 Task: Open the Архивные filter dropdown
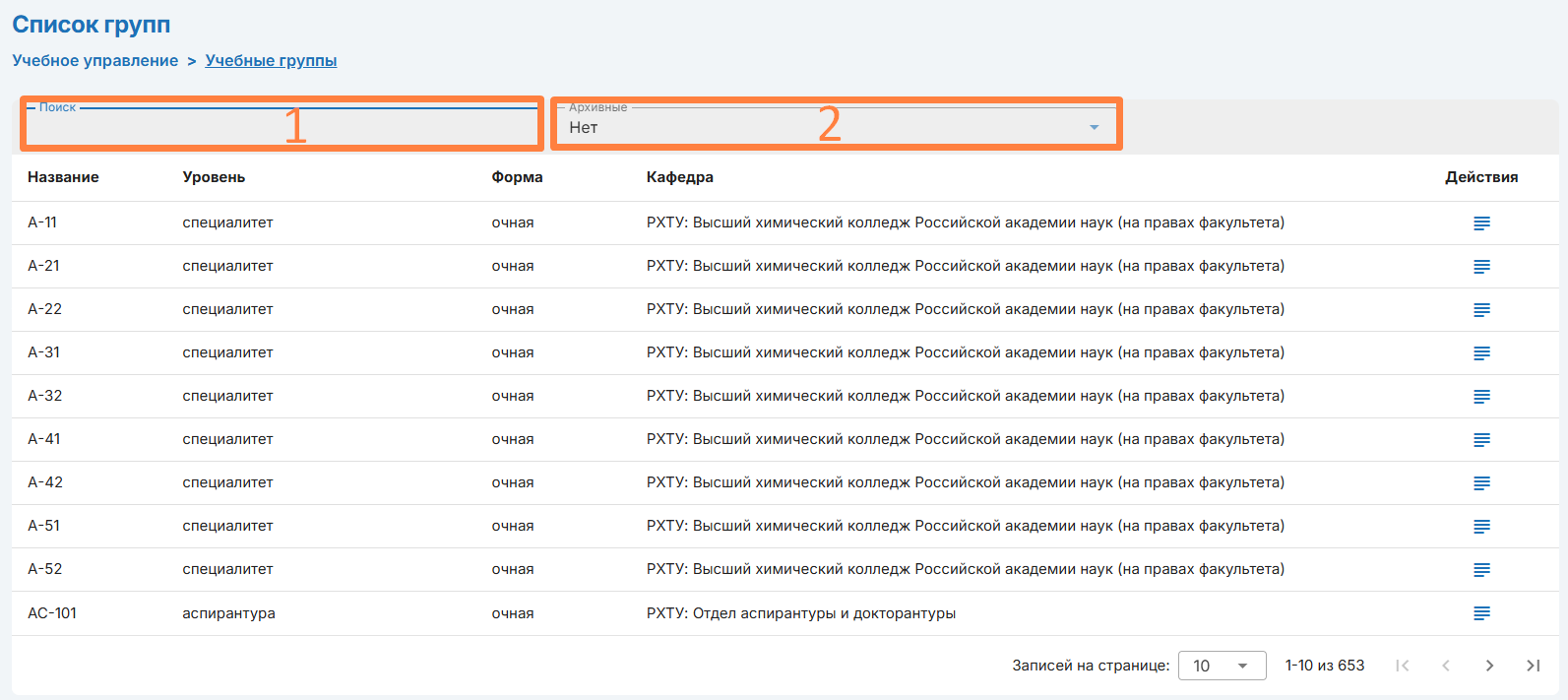(835, 127)
